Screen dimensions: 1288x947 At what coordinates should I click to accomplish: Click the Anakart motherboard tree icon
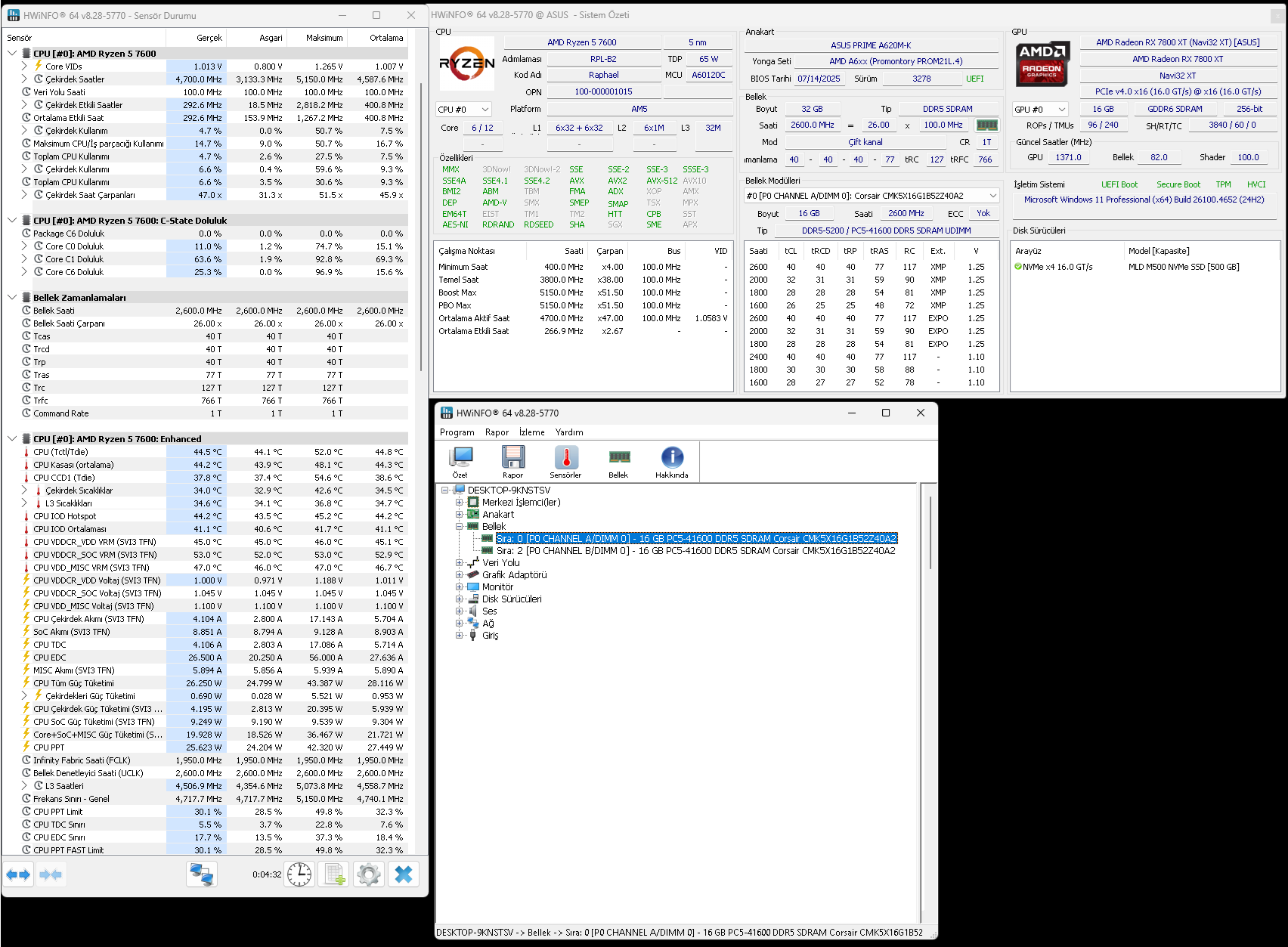click(473, 514)
